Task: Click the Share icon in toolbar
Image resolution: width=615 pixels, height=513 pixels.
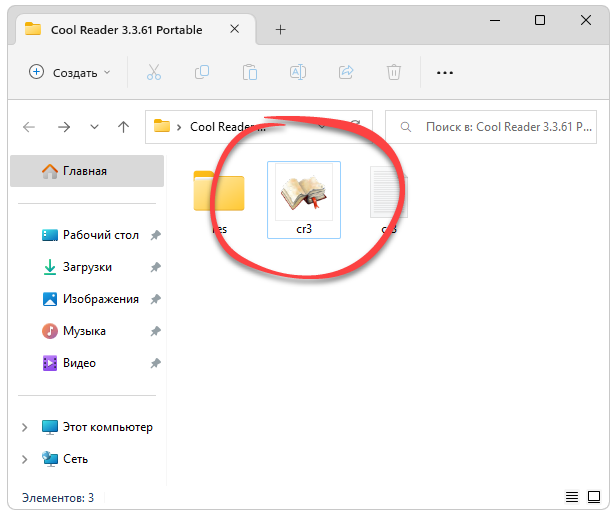Action: [346, 72]
